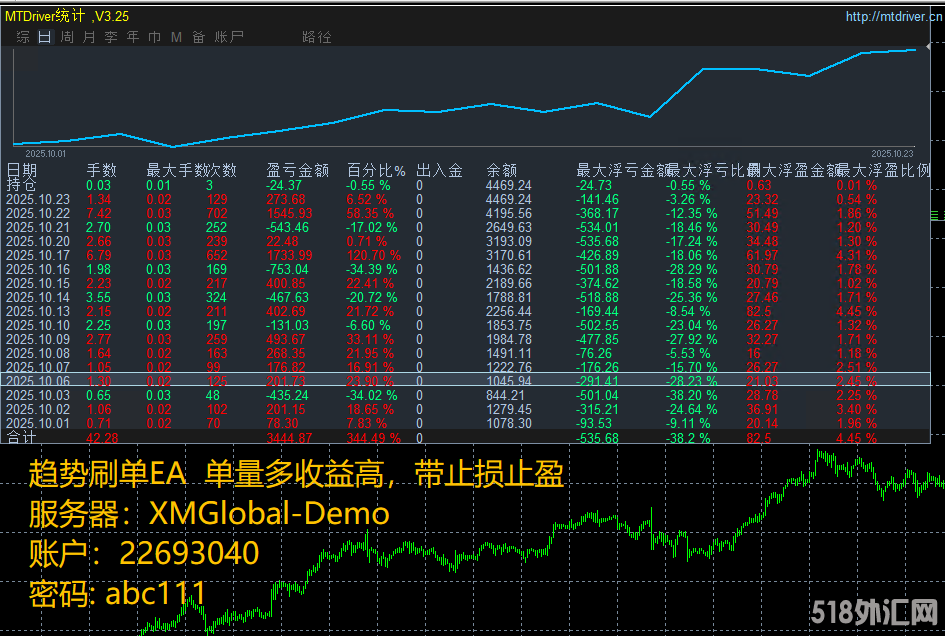Select the M tab

(x=176, y=37)
